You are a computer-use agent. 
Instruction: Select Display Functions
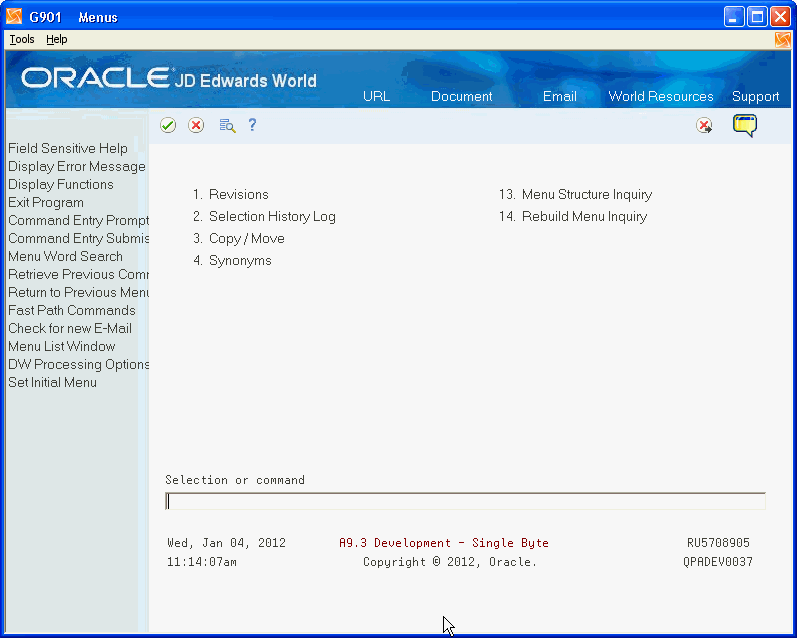click(x=60, y=184)
